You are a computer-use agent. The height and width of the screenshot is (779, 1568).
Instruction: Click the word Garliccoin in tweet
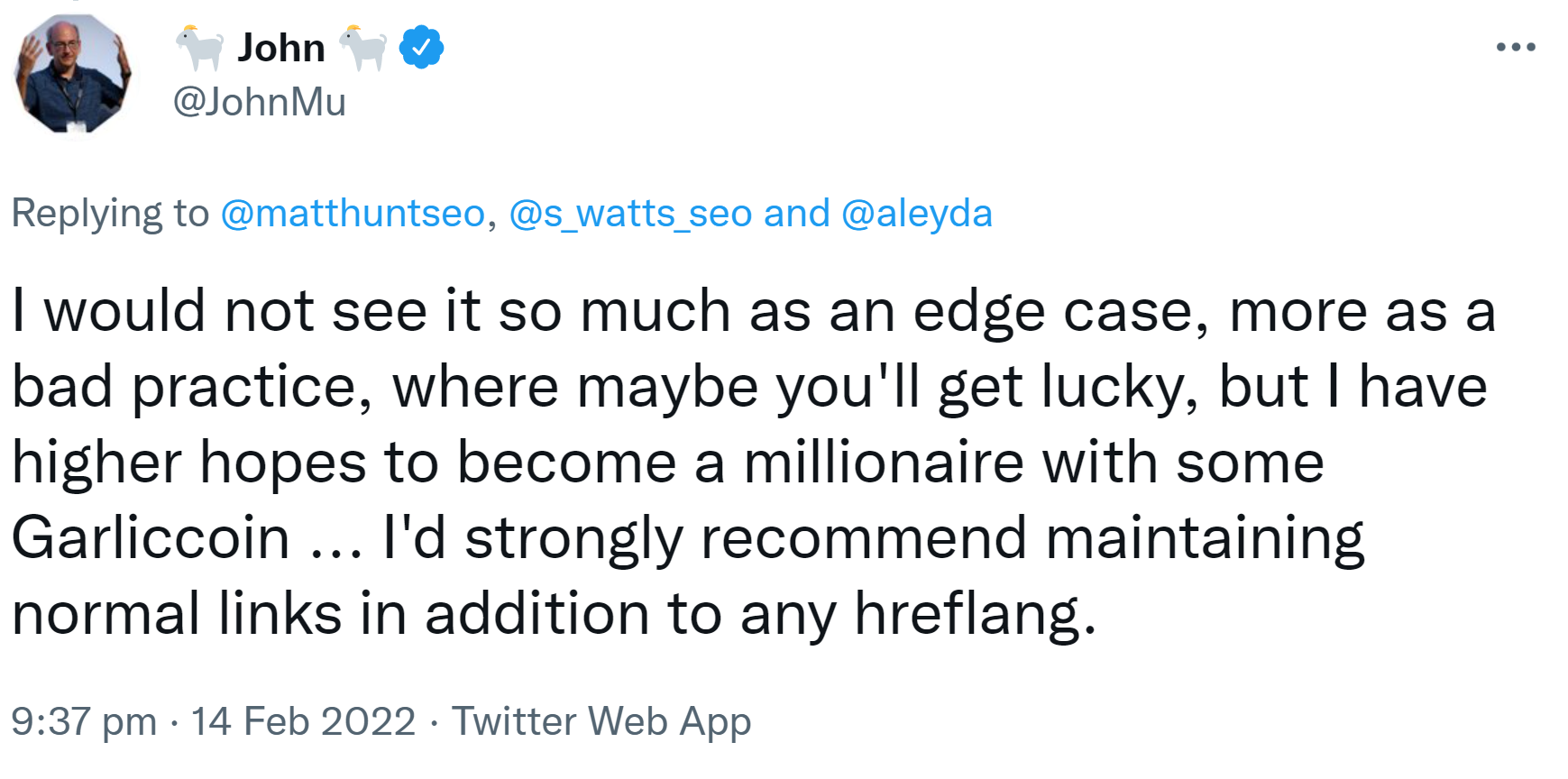tap(151, 538)
